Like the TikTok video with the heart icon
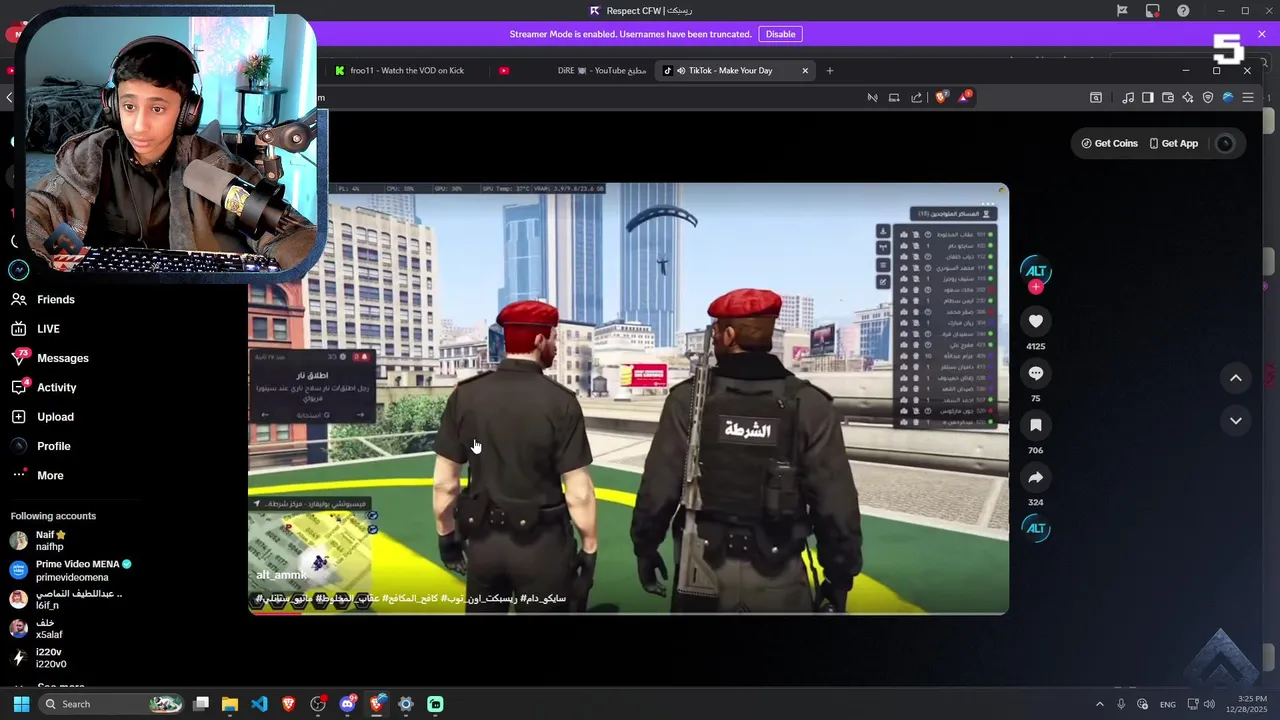Viewport: 1280px width, 720px height. (1036, 321)
